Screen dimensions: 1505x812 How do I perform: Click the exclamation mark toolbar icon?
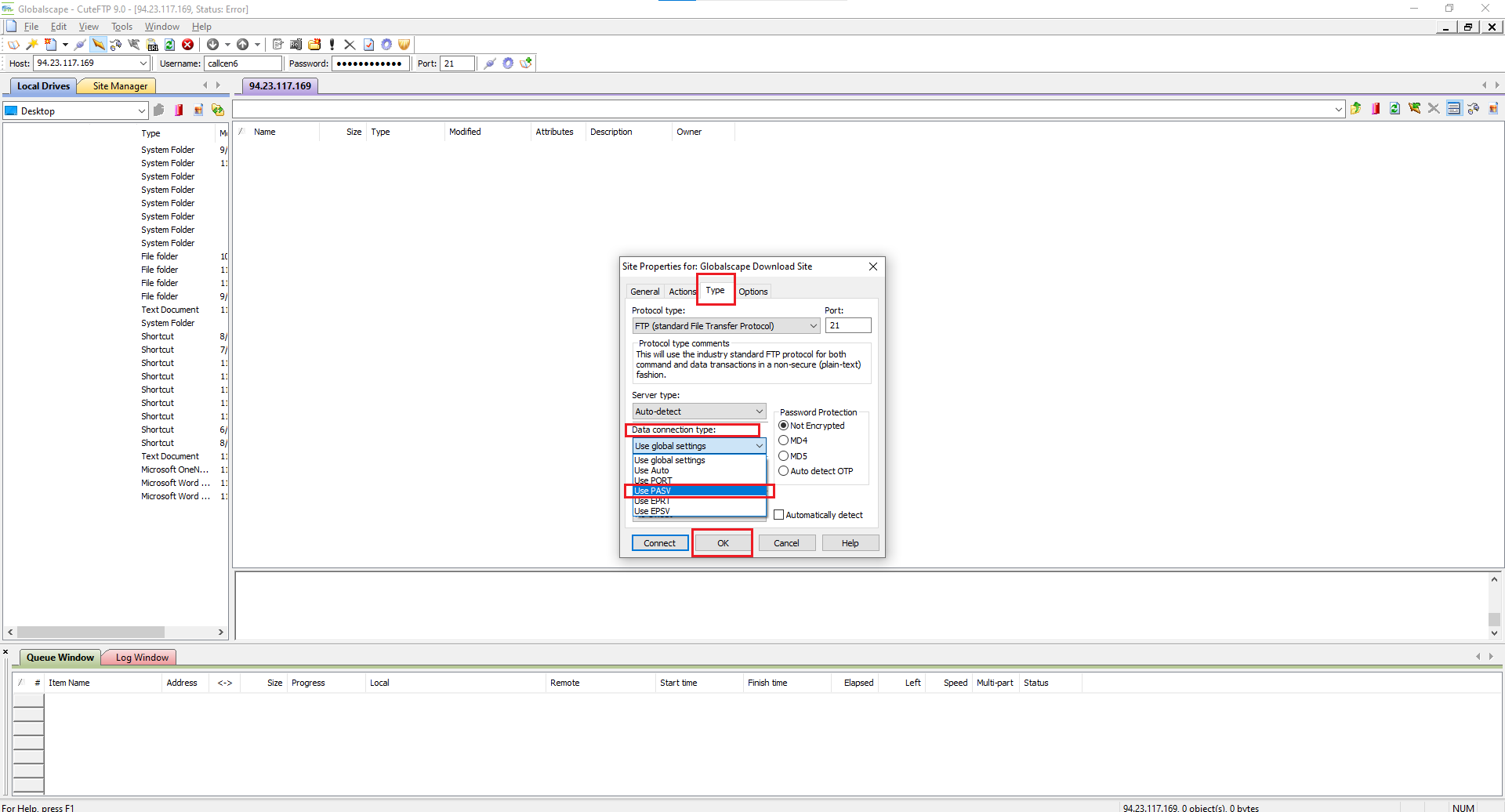point(332,45)
